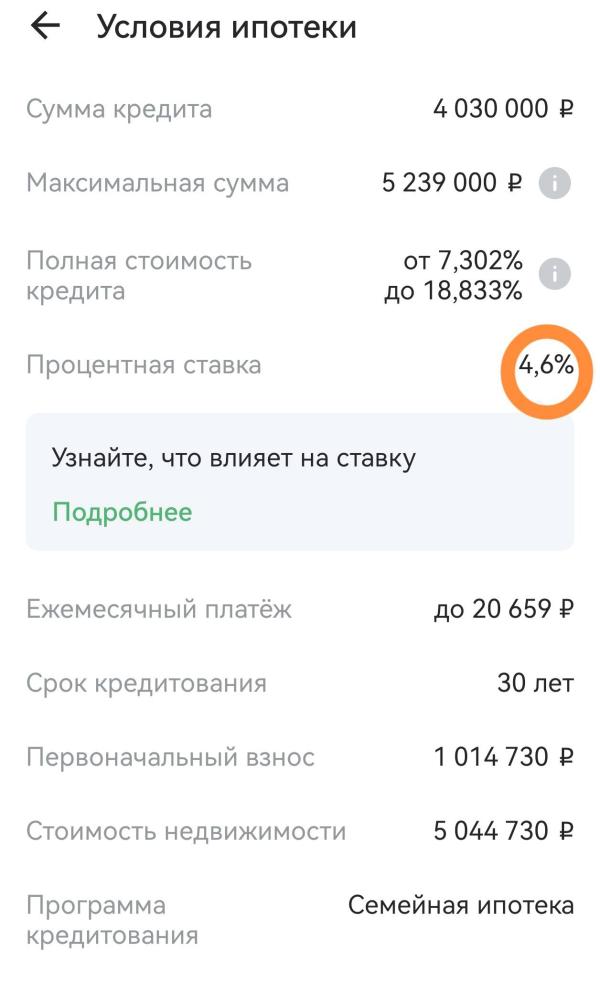The height and width of the screenshot is (982, 600).
Task: Go back using the arrow icon
Action: click(x=44, y=27)
